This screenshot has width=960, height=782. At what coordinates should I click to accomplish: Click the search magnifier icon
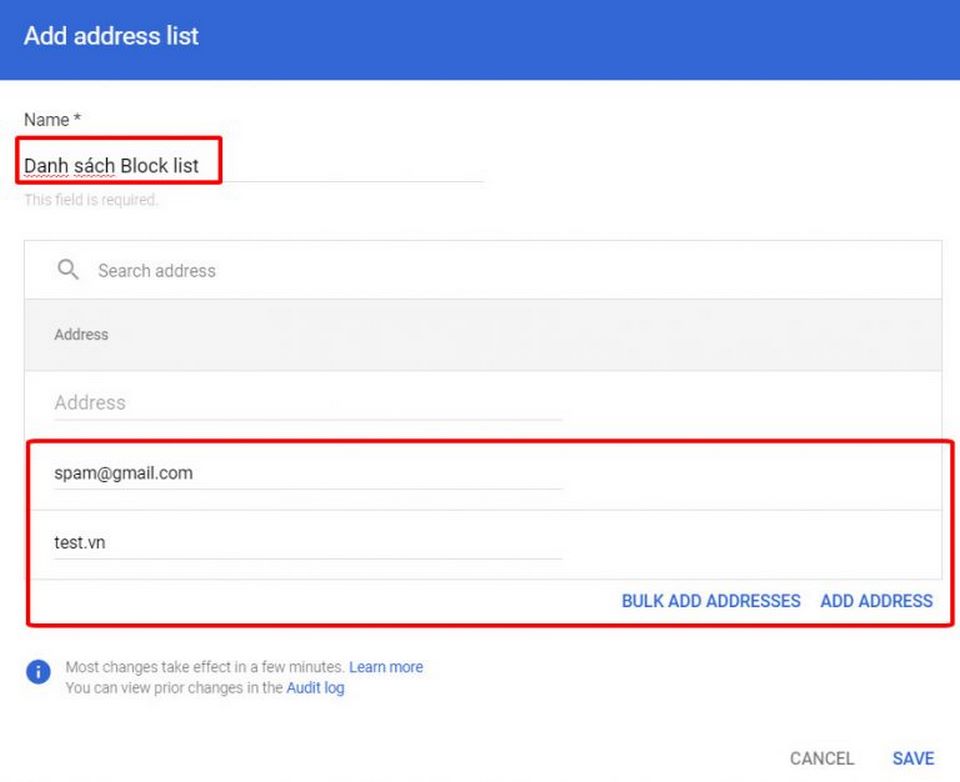pyautogui.click(x=68, y=270)
